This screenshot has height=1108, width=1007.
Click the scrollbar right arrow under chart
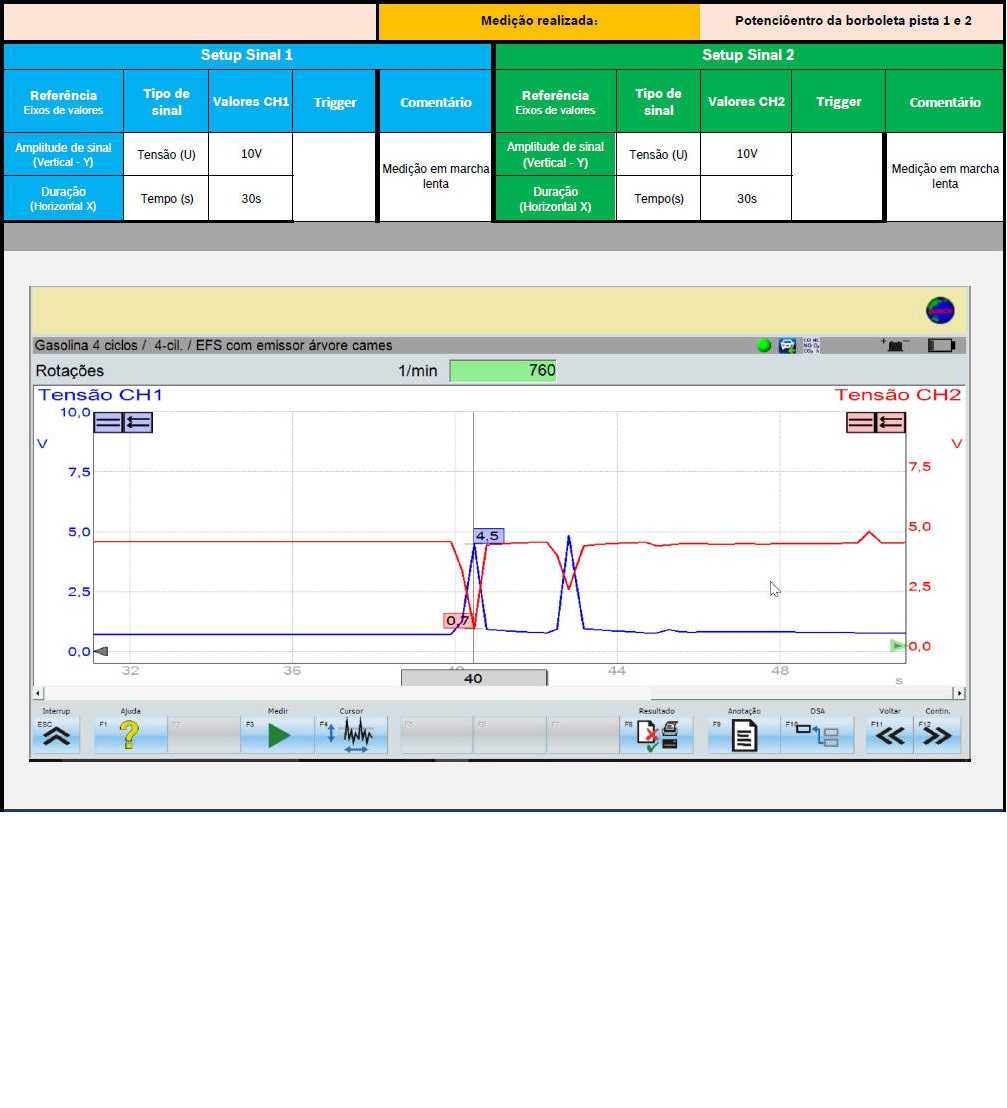(x=959, y=693)
